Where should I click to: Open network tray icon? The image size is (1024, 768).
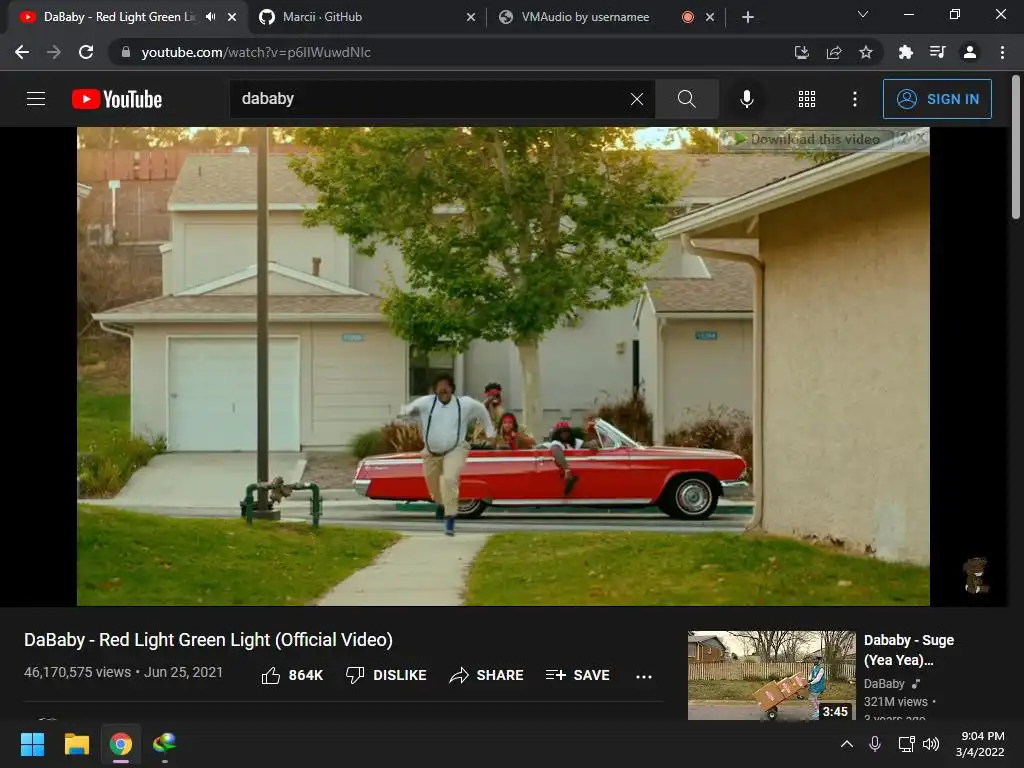906,744
